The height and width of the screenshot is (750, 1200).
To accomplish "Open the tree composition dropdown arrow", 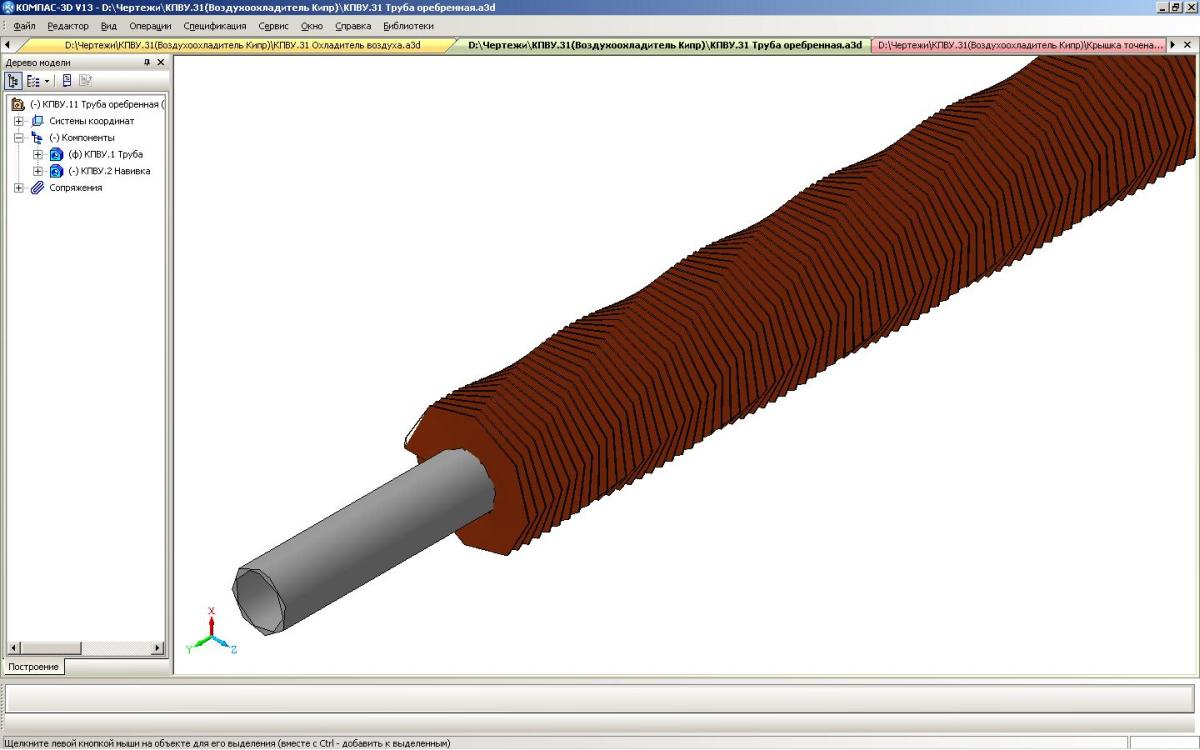I will coord(46,81).
